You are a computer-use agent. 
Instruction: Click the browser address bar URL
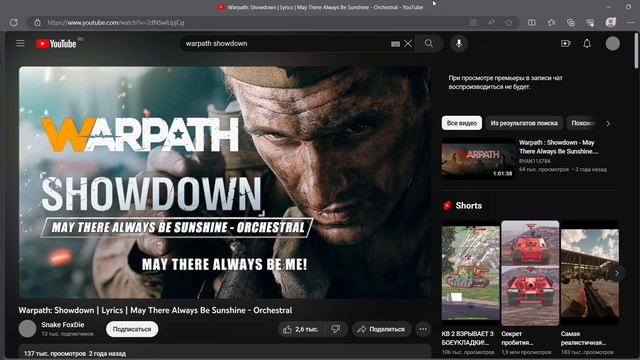116,22
